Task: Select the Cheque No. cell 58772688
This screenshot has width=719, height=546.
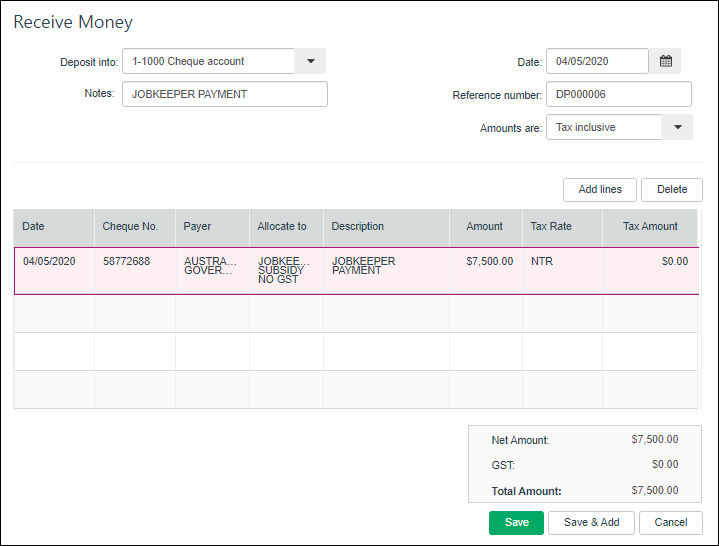Action: pos(135,269)
